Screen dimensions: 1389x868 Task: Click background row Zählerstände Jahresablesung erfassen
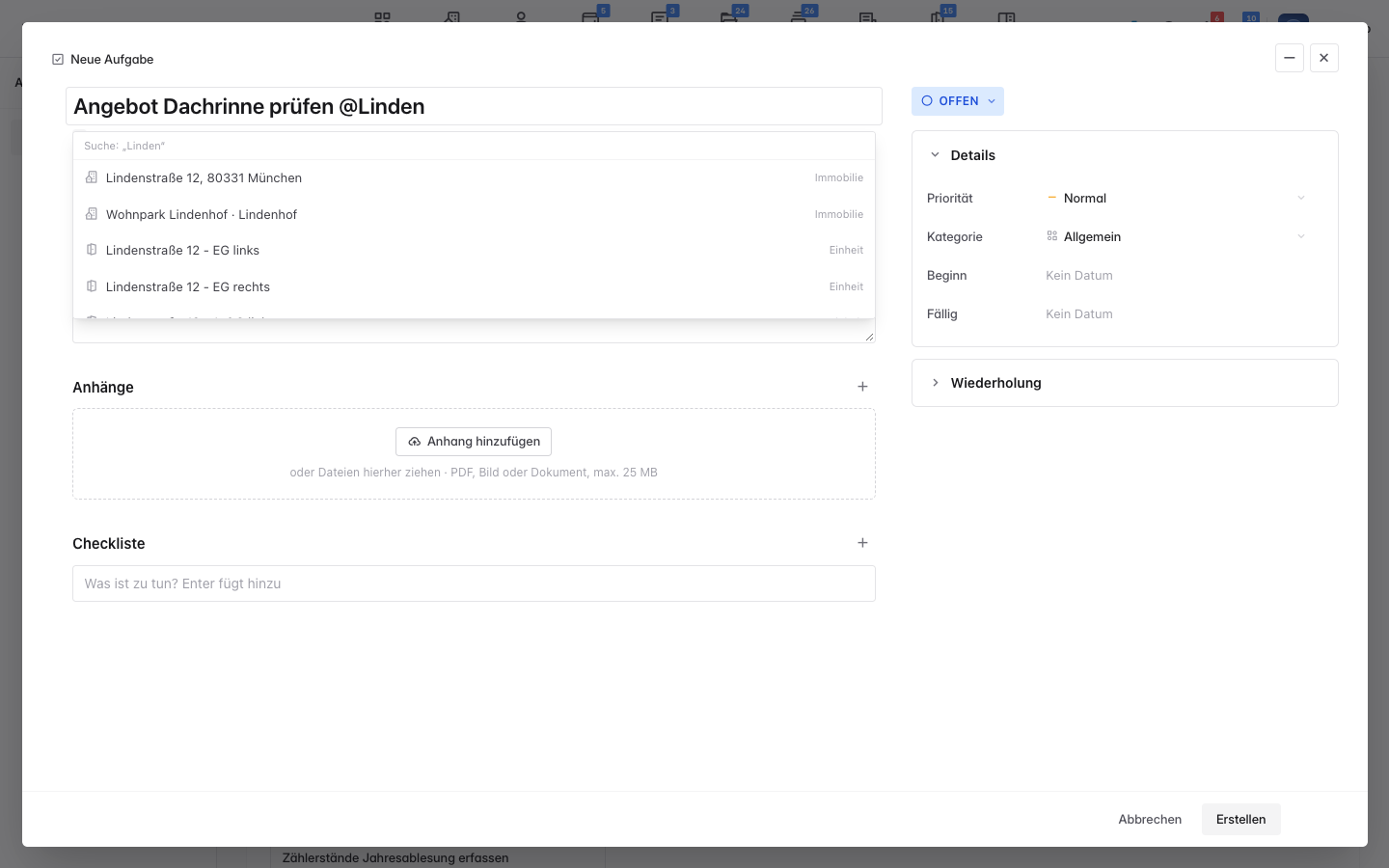395,857
